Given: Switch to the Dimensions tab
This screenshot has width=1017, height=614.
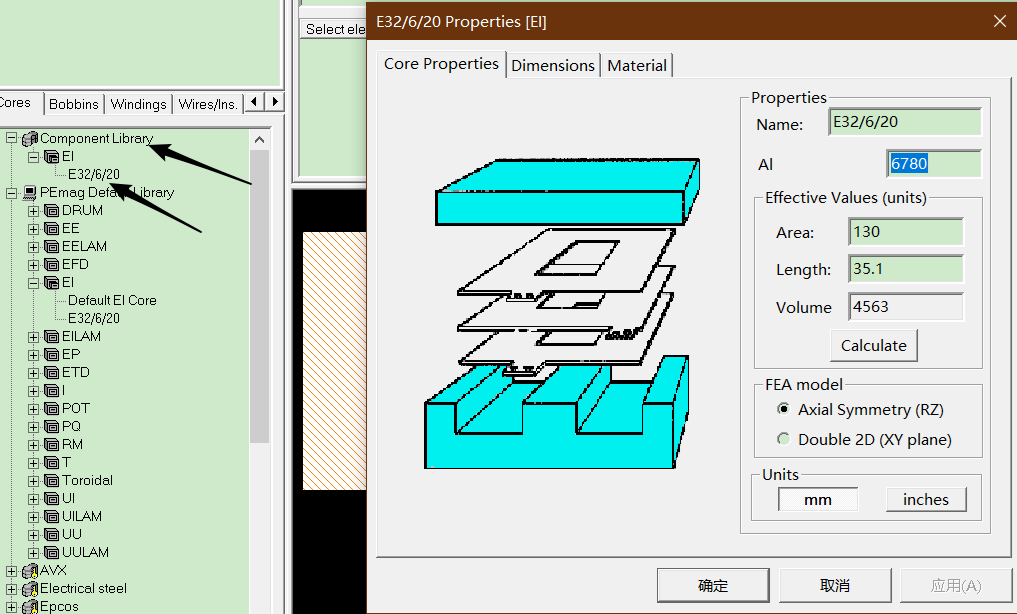Looking at the screenshot, I should (553, 64).
